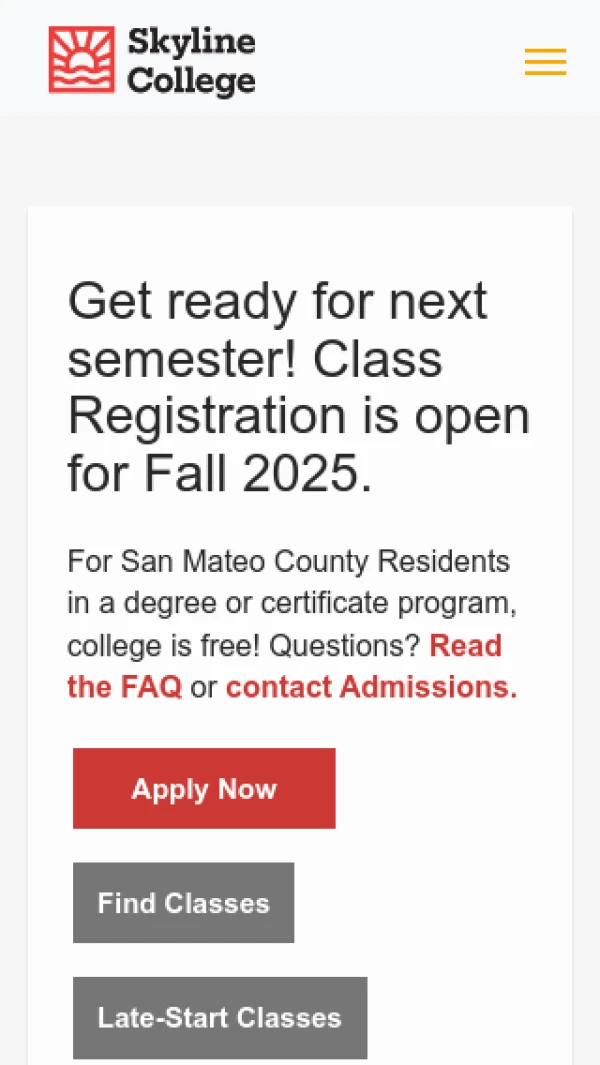Click the red Skyline College sun logo

coord(82,60)
